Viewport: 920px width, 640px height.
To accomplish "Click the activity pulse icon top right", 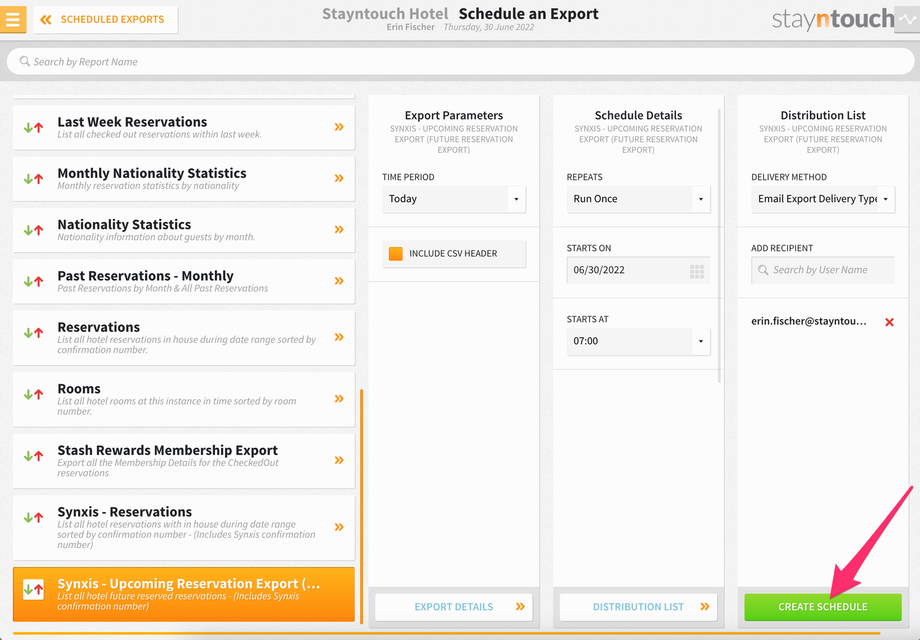I will [x=907, y=19].
